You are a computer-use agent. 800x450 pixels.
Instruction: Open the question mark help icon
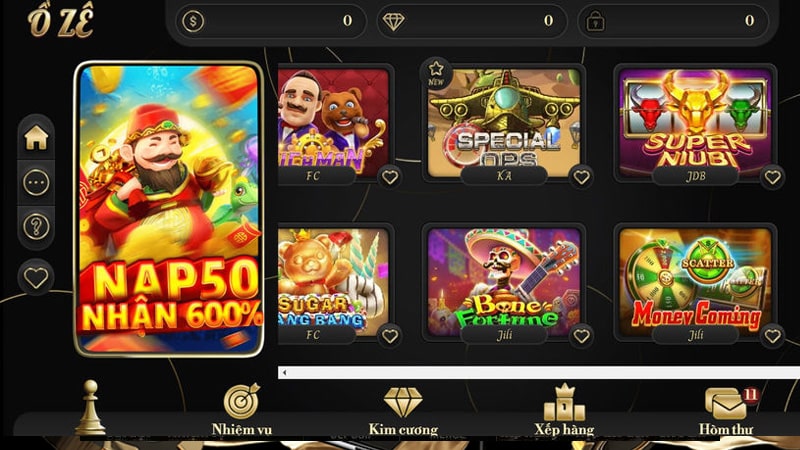pyautogui.click(x=36, y=226)
